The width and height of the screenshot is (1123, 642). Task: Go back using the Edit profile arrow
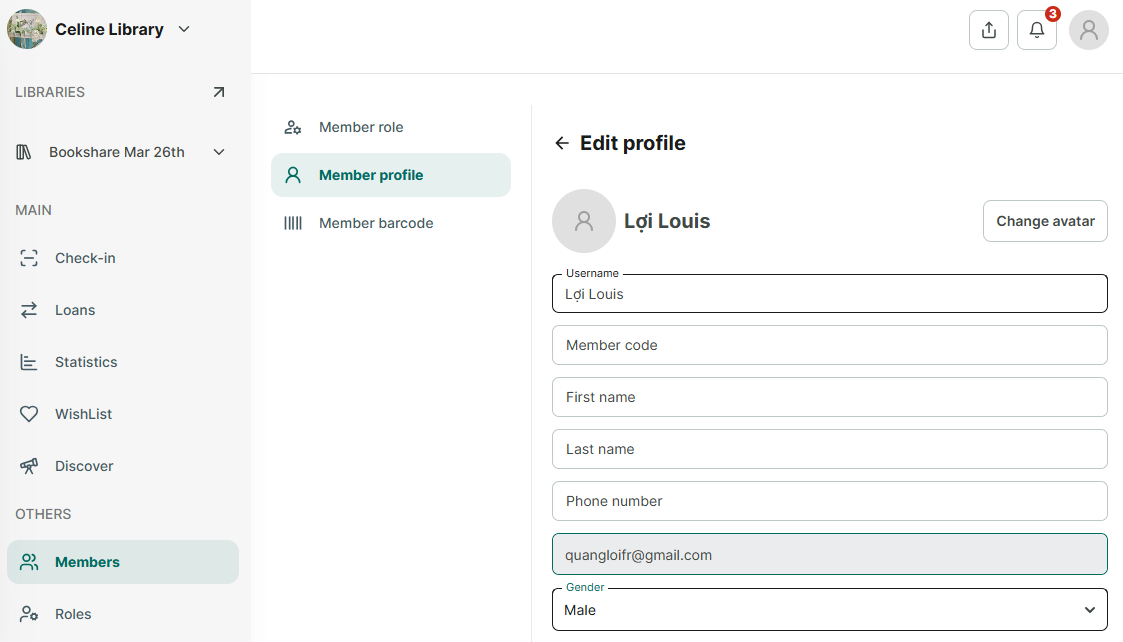pos(562,143)
